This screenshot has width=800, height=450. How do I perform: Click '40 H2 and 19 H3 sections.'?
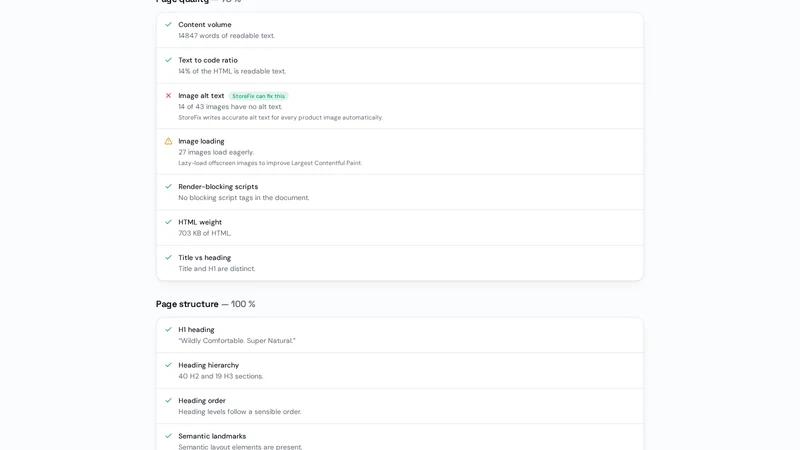[221, 377]
